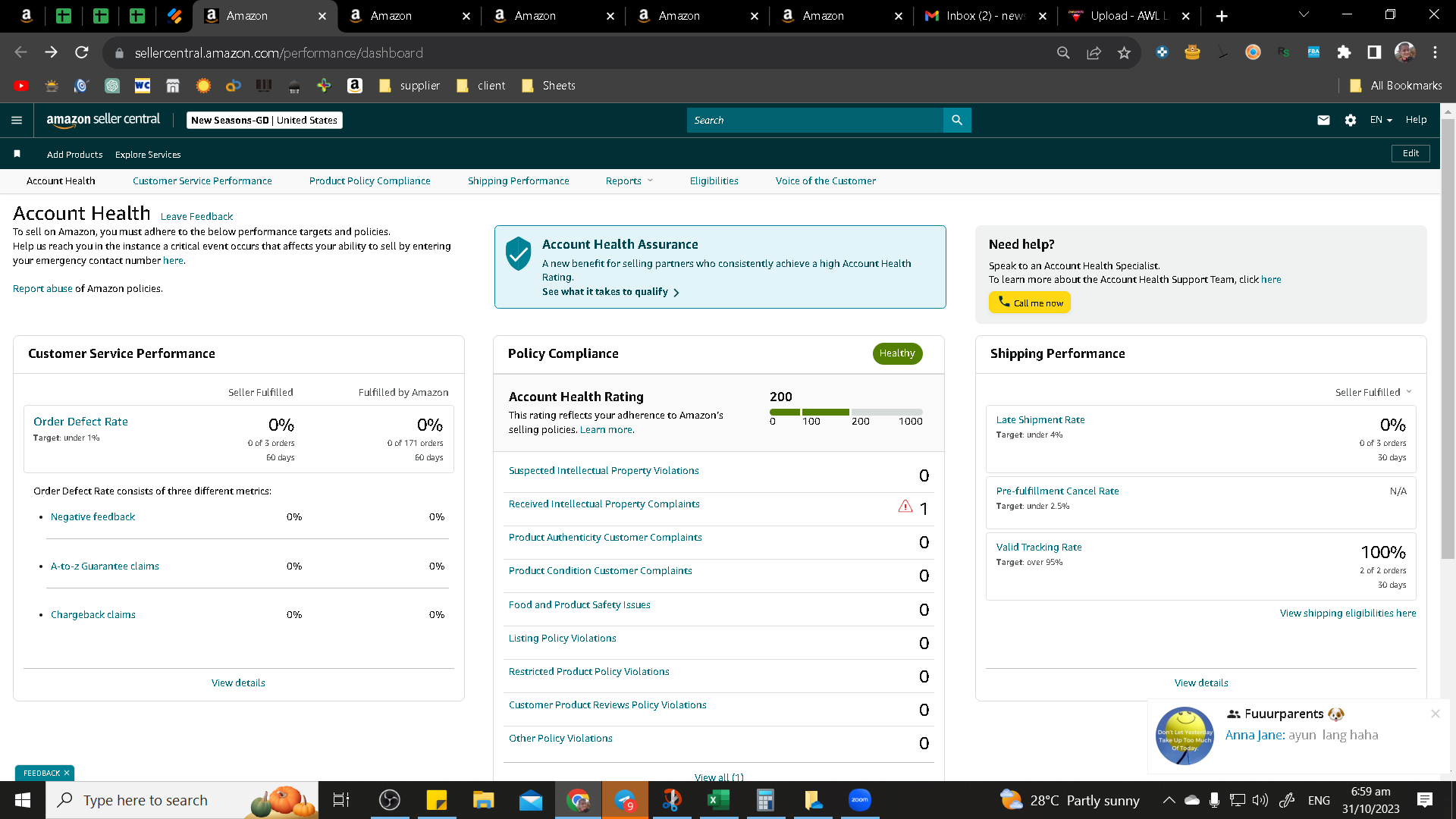Open the Calculator app in the taskbar
The height and width of the screenshot is (819, 1456).
pos(765,800)
